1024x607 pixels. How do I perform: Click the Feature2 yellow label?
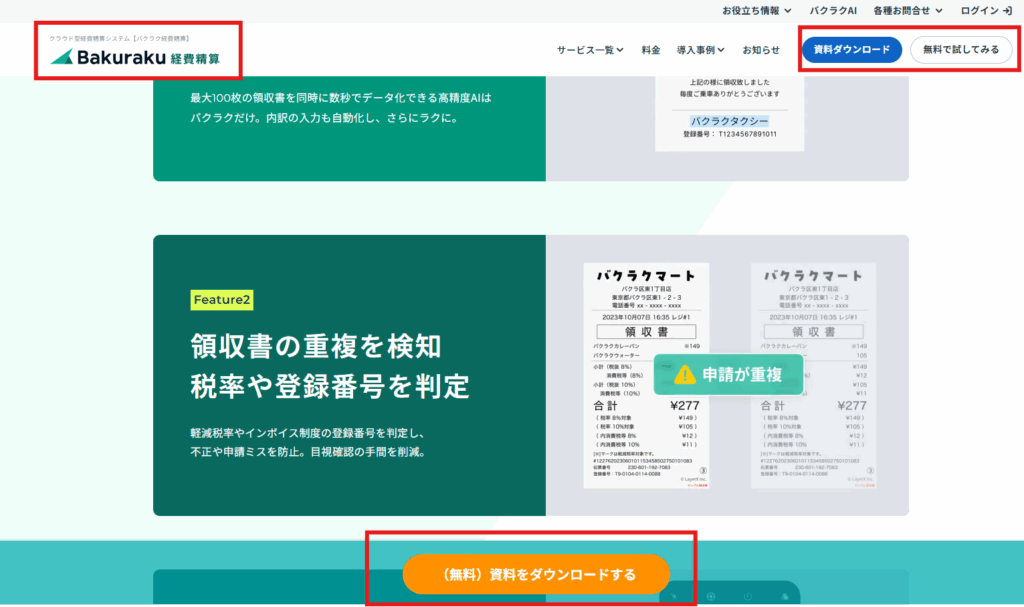point(222,299)
